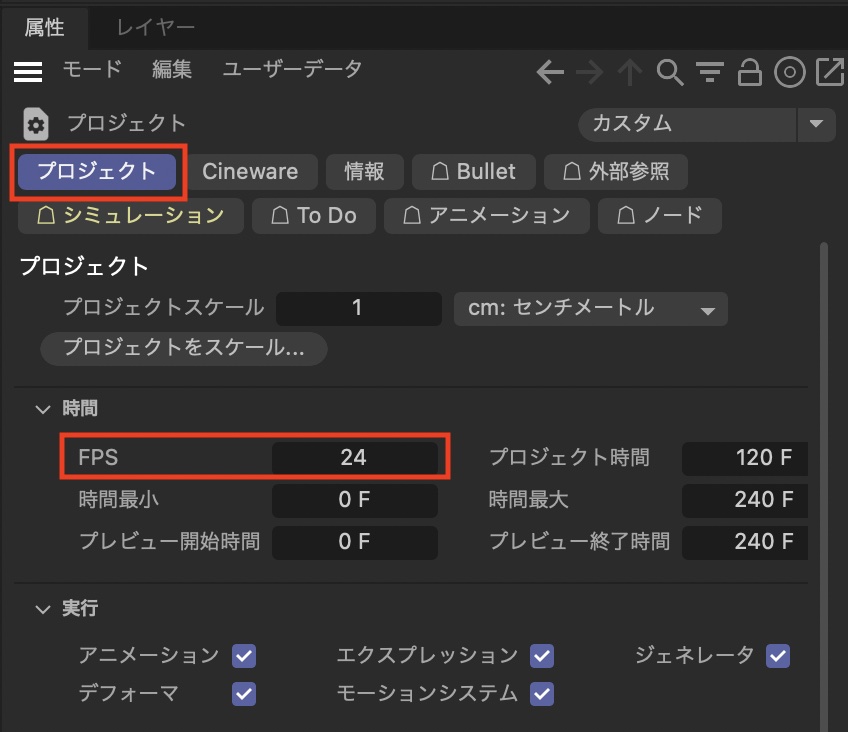Viewport: 848px width, 732px height.
Task: Open the panel in a new window icon
Action: (x=830, y=72)
